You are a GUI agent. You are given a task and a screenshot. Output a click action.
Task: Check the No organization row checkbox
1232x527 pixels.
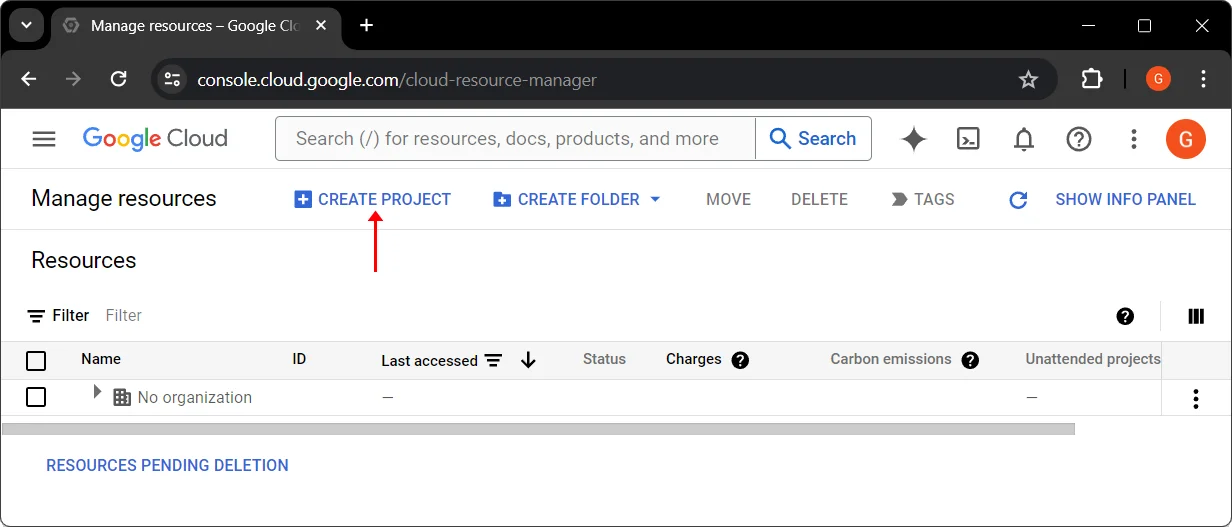coord(36,398)
